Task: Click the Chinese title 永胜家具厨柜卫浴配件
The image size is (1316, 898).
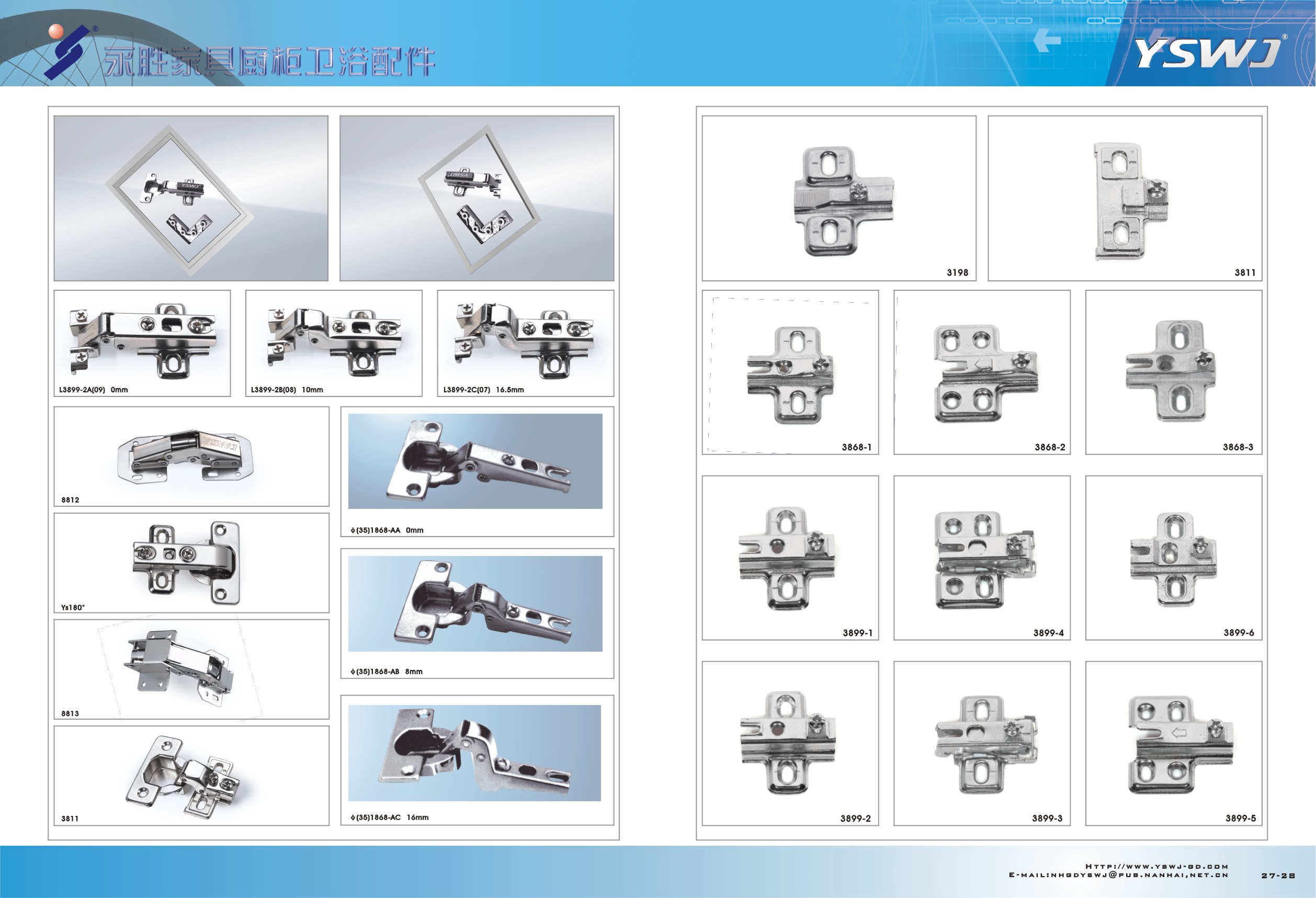Action: tap(270, 61)
